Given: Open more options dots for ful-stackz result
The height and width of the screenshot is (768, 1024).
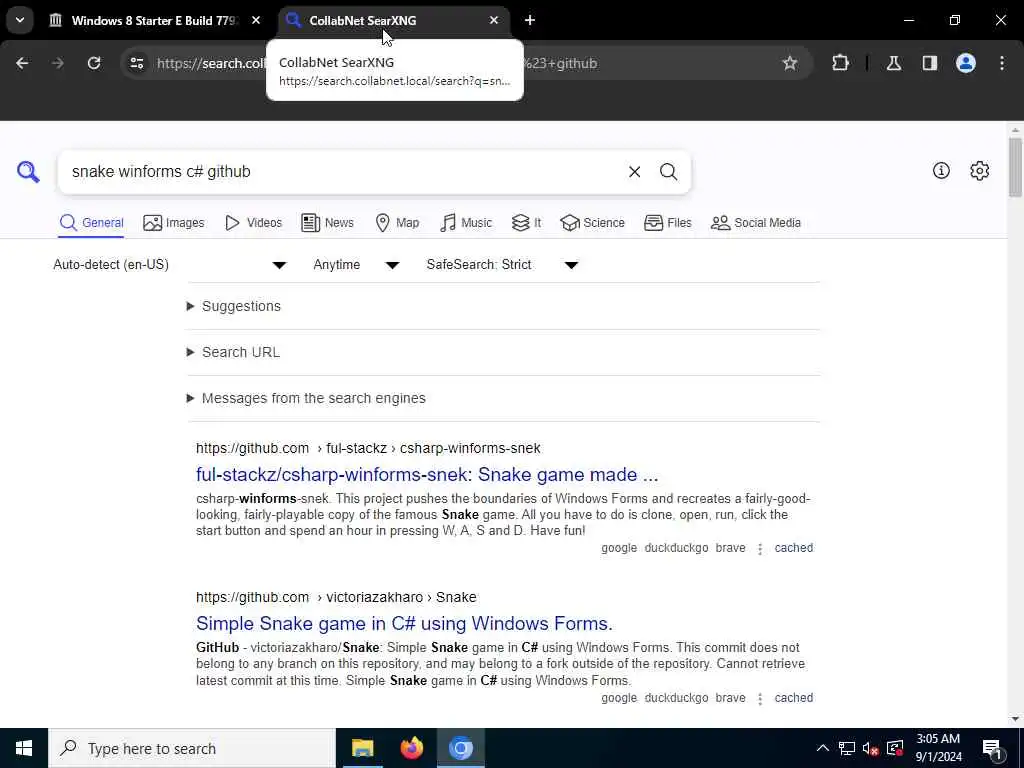Looking at the screenshot, I should [760, 549].
